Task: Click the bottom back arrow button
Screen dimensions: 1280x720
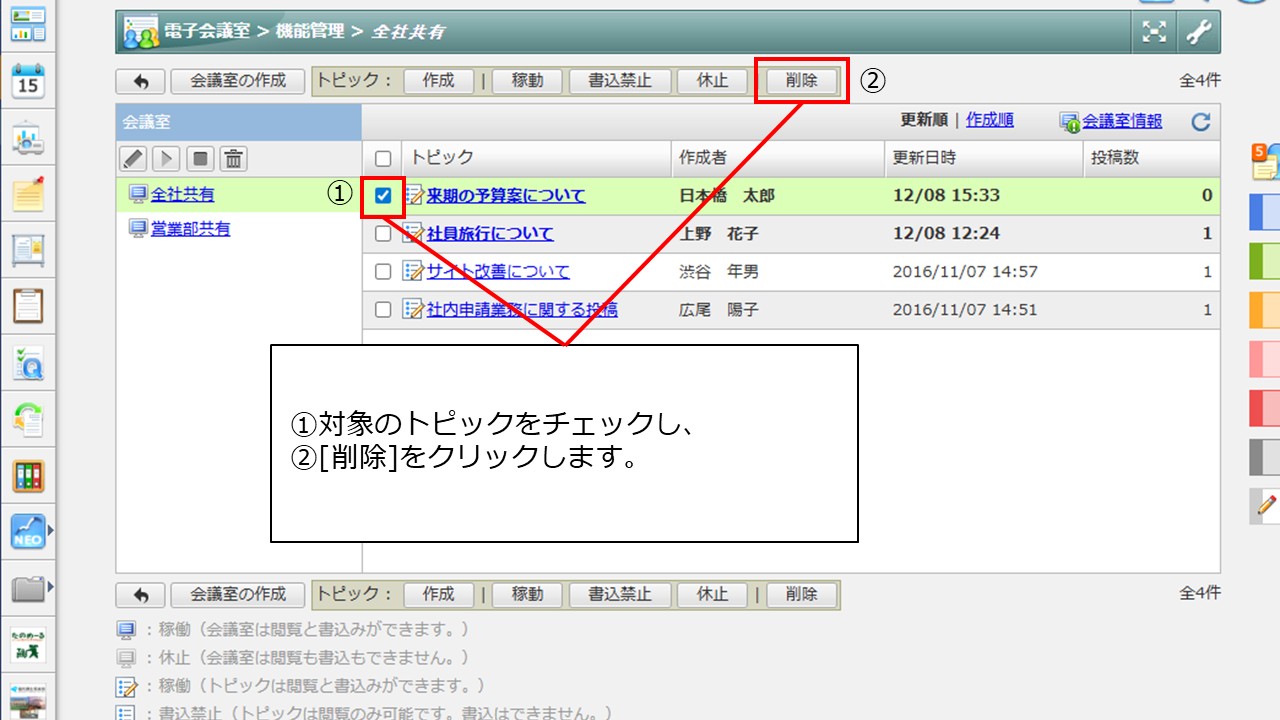Action: tap(140, 594)
